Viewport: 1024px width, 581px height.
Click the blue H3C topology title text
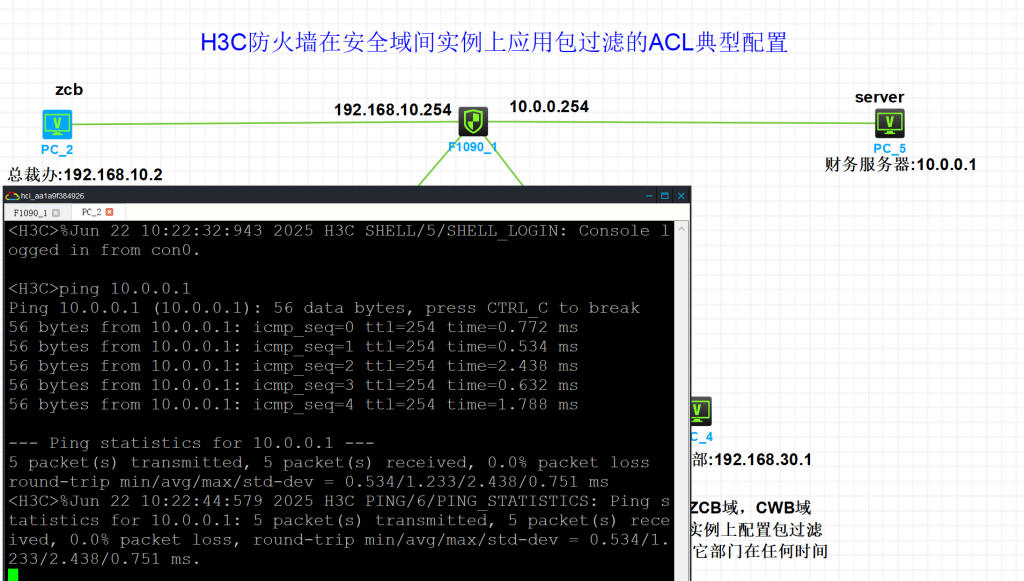tap(494, 42)
